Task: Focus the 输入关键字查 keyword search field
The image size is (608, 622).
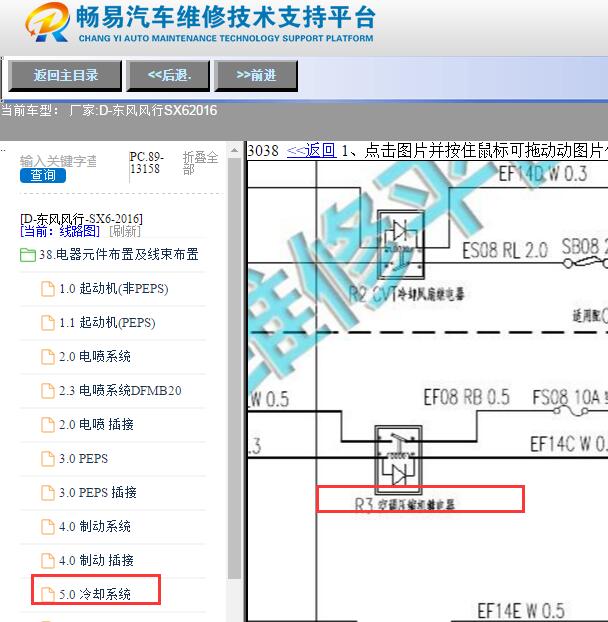Action: click(x=58, y=161)
